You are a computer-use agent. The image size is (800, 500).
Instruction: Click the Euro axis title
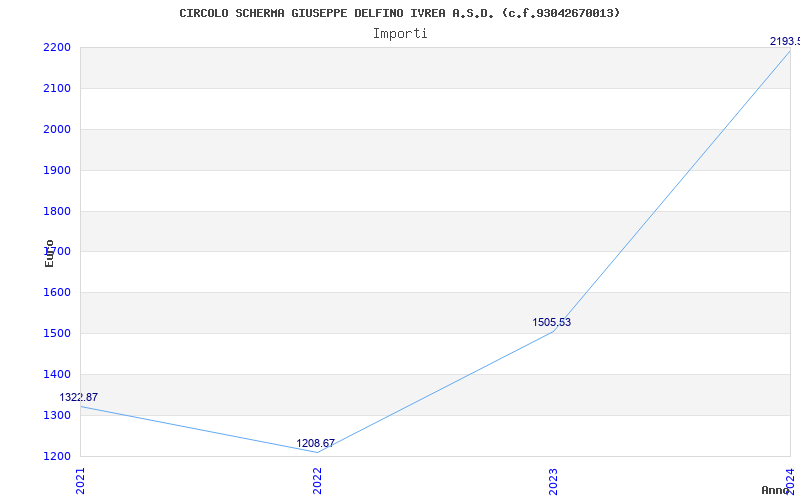[x=49, y=254]
